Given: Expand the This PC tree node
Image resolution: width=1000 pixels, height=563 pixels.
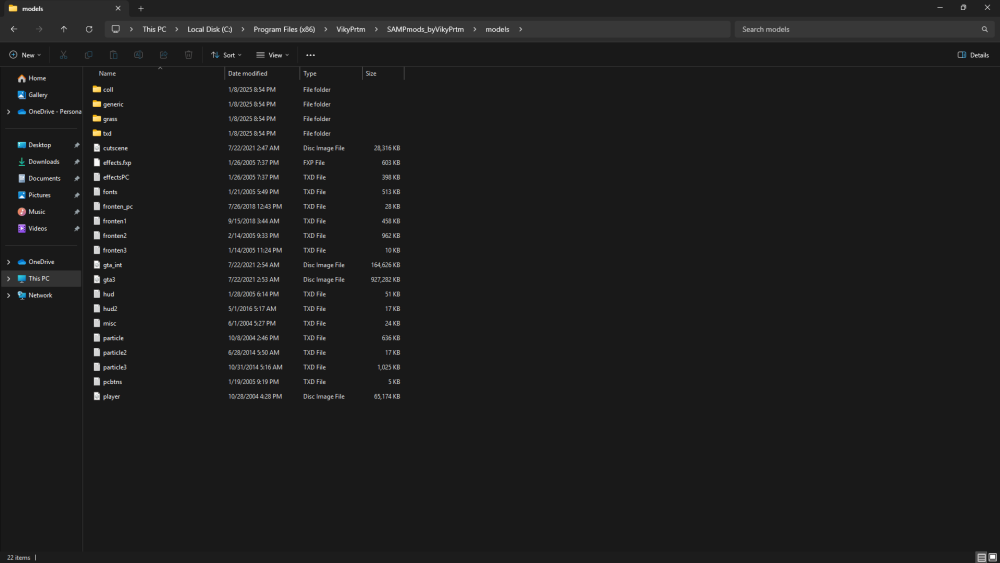Looking at the screenshot, I should pos(8,279).
